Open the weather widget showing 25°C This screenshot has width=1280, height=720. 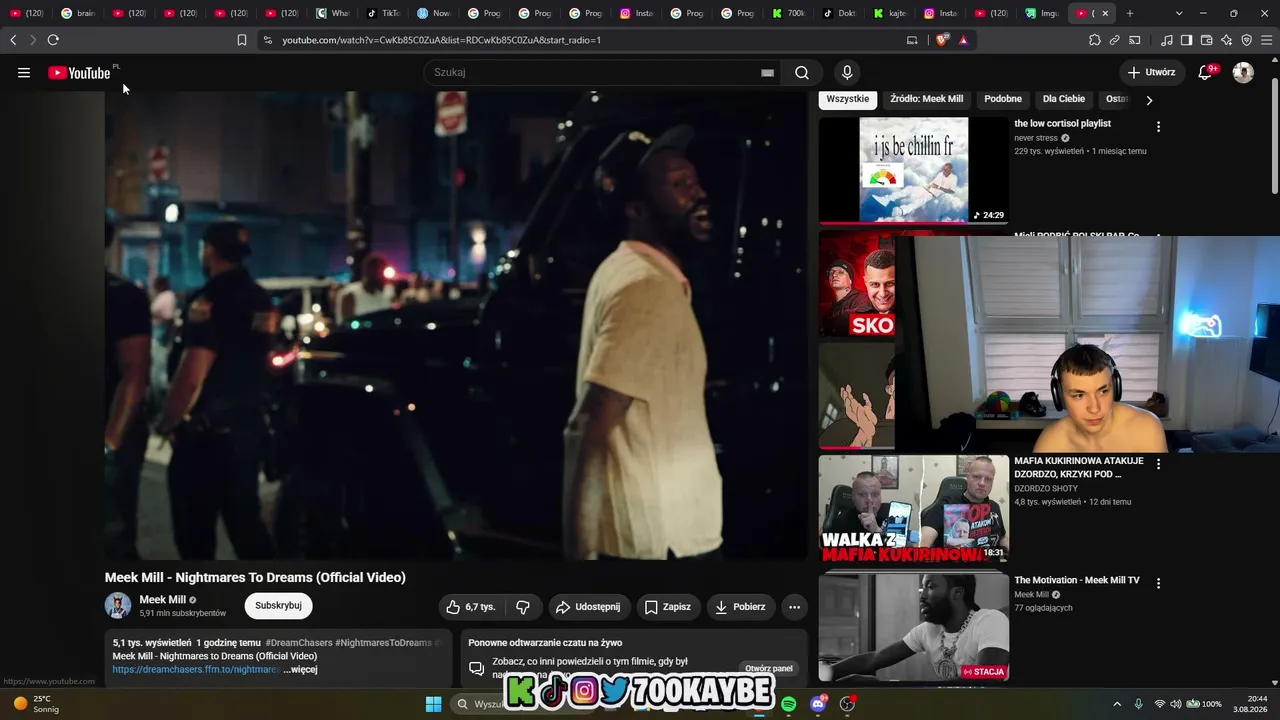coord(36,704)
